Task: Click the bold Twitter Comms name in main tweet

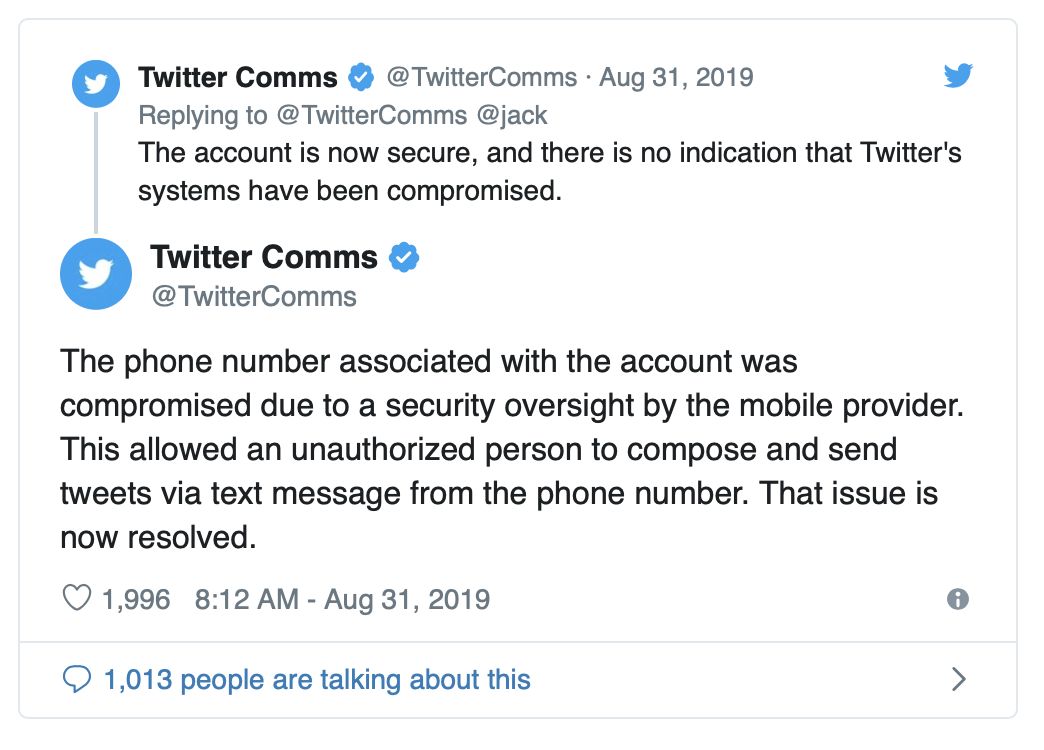Action: 264,257
